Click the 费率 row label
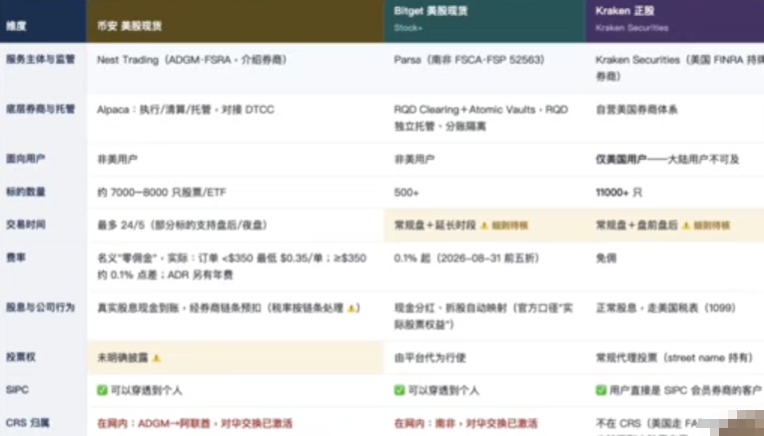 click(16, 257)
